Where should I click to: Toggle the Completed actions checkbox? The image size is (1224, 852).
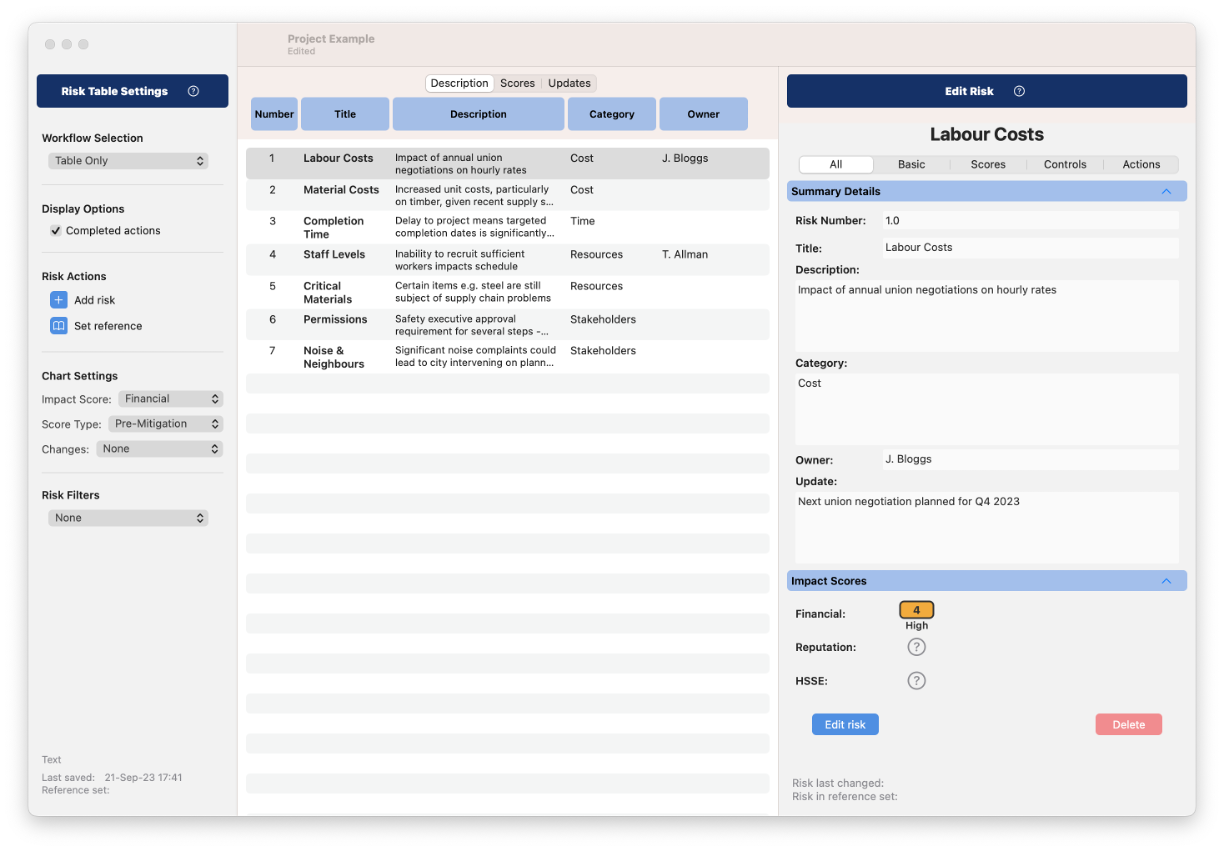[56, 231]
